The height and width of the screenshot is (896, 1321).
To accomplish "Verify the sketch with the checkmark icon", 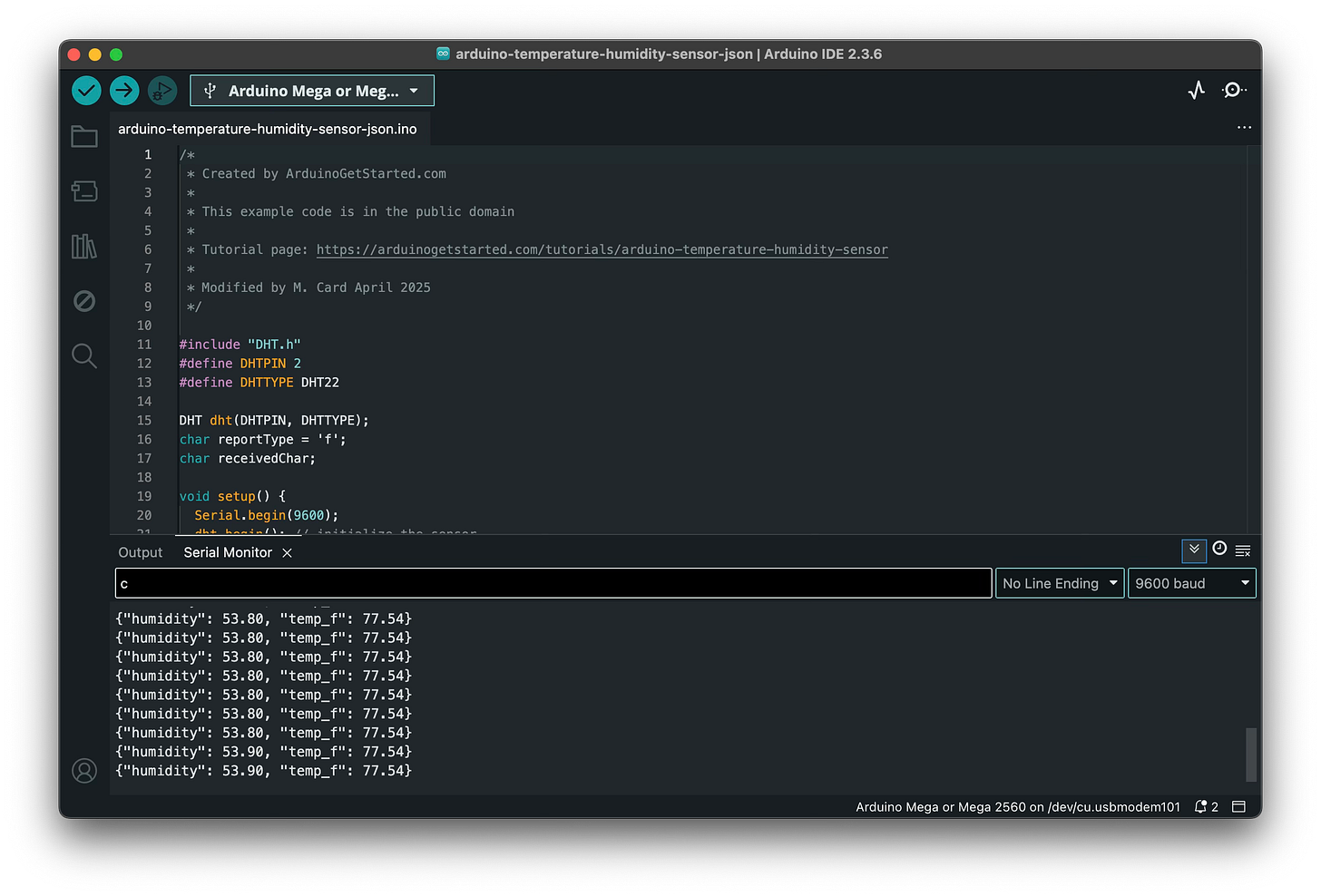I will [x=85, y=90].
